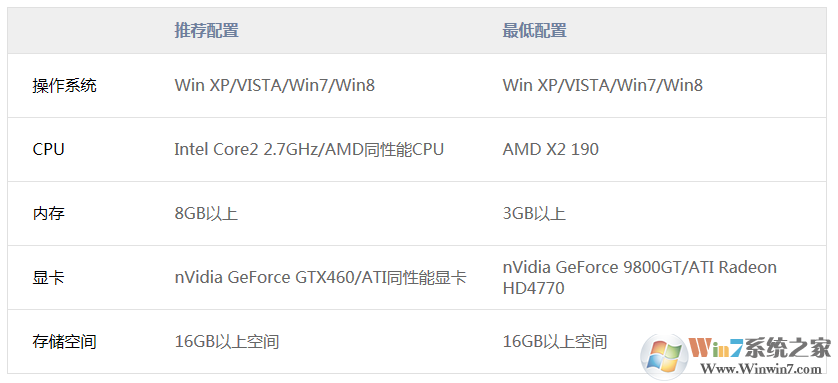Click AMD X2 190 cell

point(550,150)
